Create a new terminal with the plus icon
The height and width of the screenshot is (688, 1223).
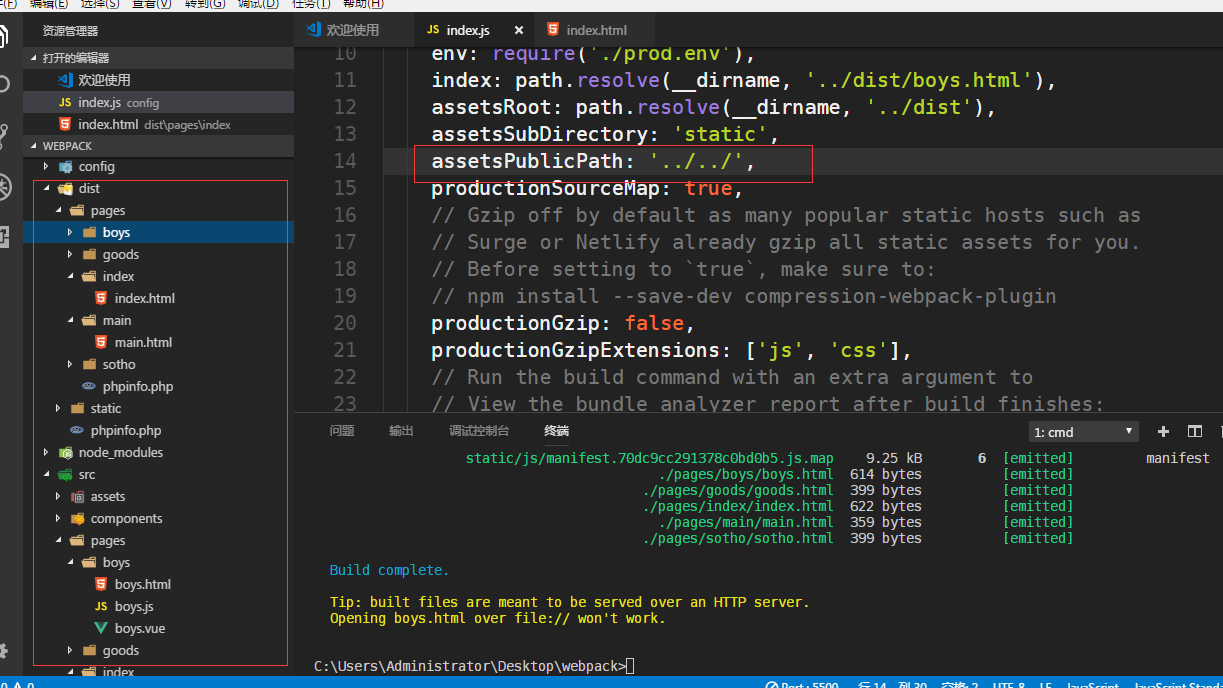(x=1163, y=431)
